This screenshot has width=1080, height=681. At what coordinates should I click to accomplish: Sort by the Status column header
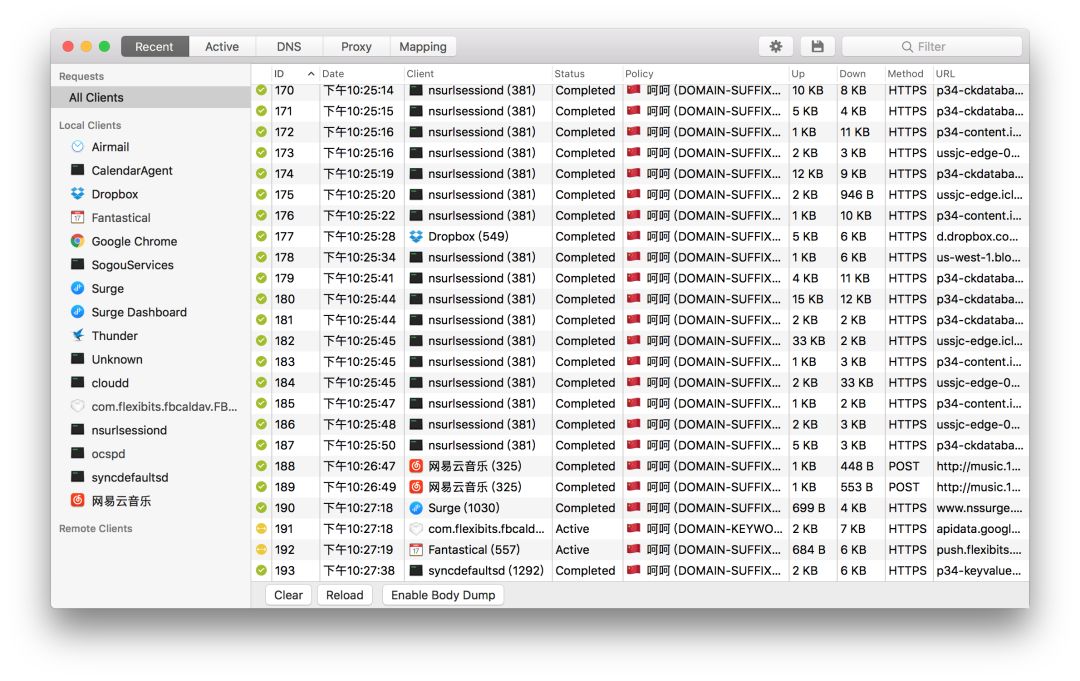tap(587, 74)
